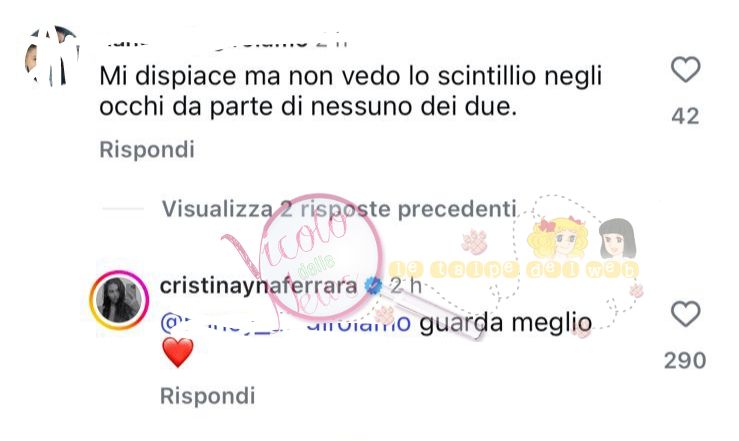Image resolution: width=739 pixels, height=441 pixels.
Task: Select the "Mi dispiace ma non vedo" comment text
Action: (x=351, y=91)
